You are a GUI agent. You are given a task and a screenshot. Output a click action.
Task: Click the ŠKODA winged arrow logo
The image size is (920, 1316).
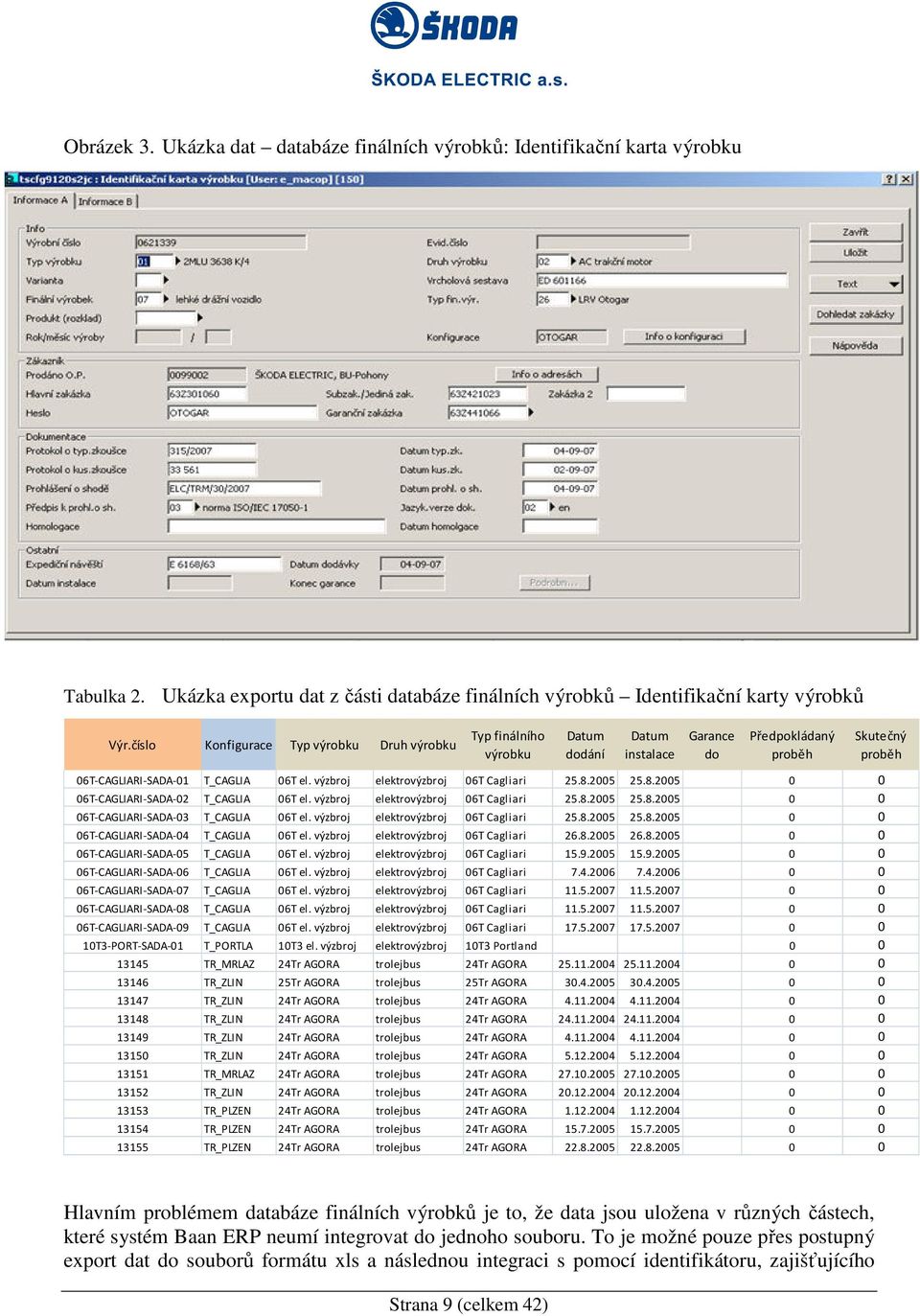pos(394,26)
